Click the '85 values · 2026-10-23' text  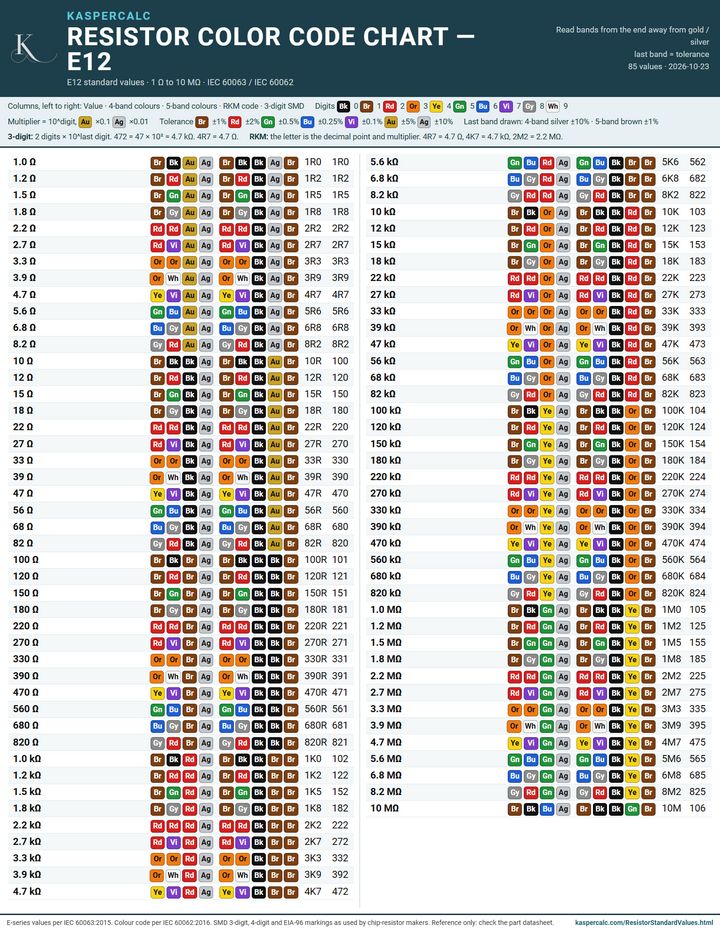tap(668, 67)
